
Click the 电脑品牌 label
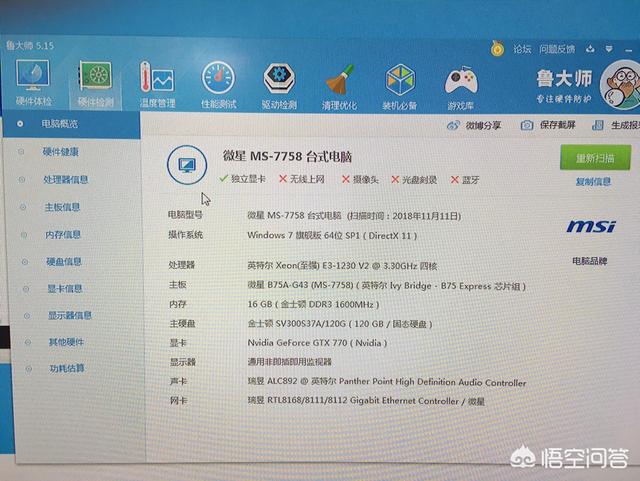pos(590,261)
